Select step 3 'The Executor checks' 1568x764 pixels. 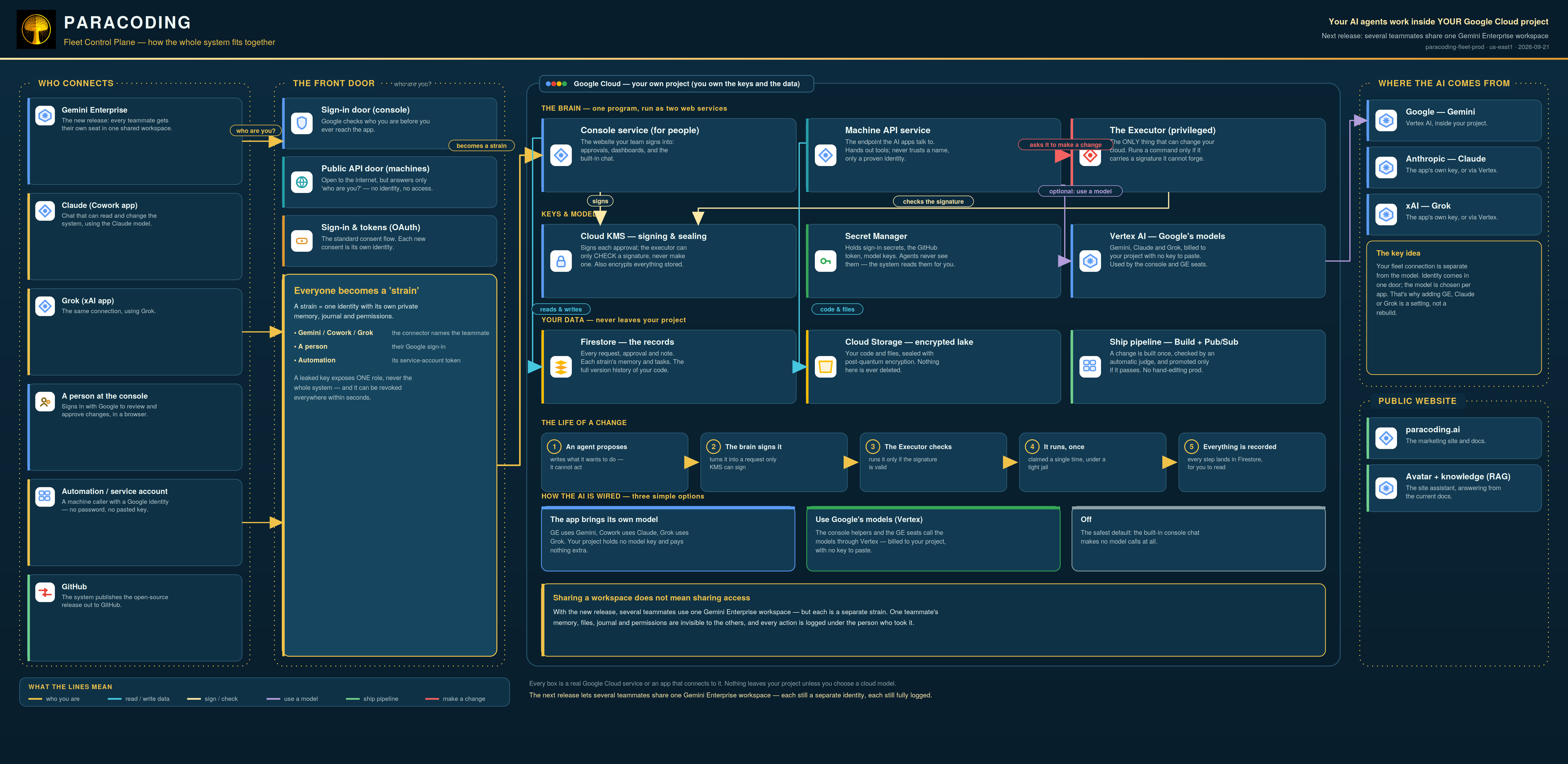933,462
